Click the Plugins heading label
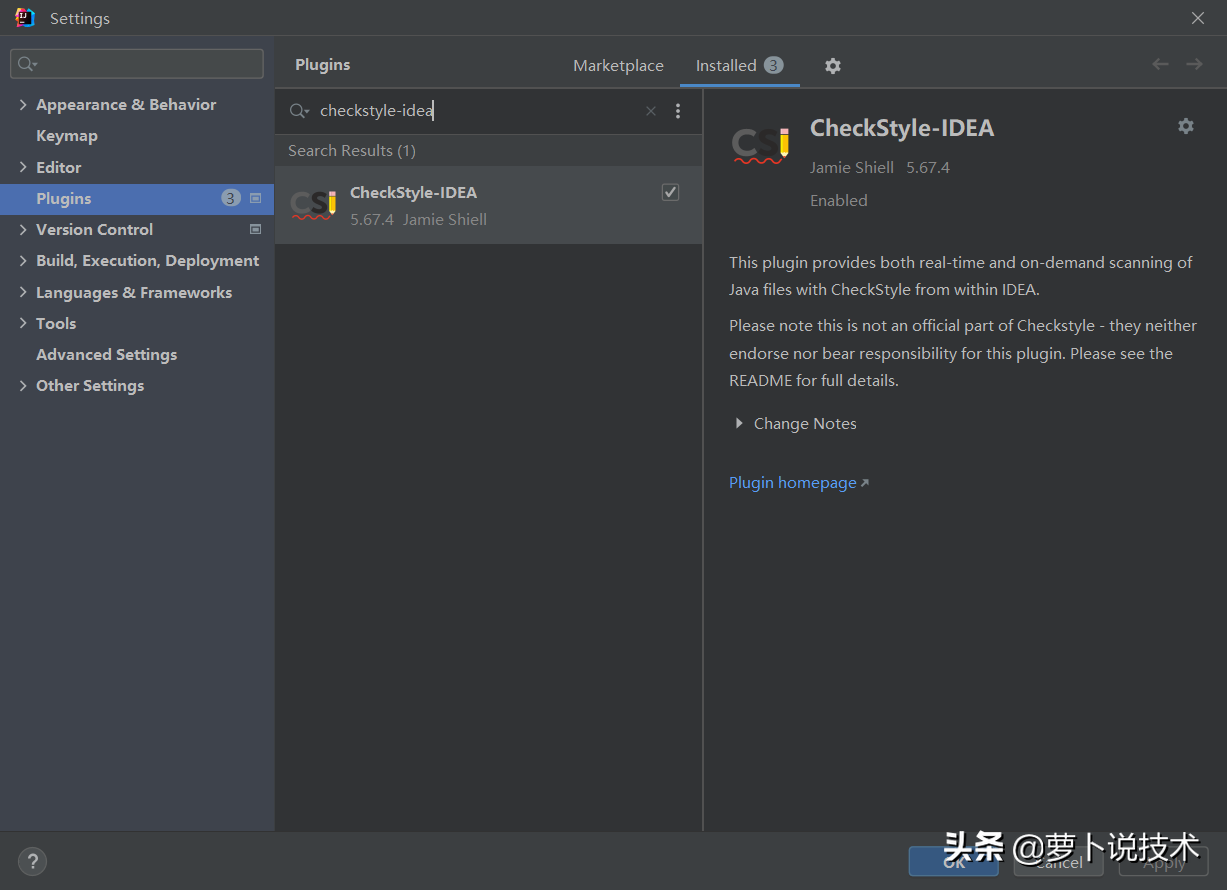 tap(323, 65)
